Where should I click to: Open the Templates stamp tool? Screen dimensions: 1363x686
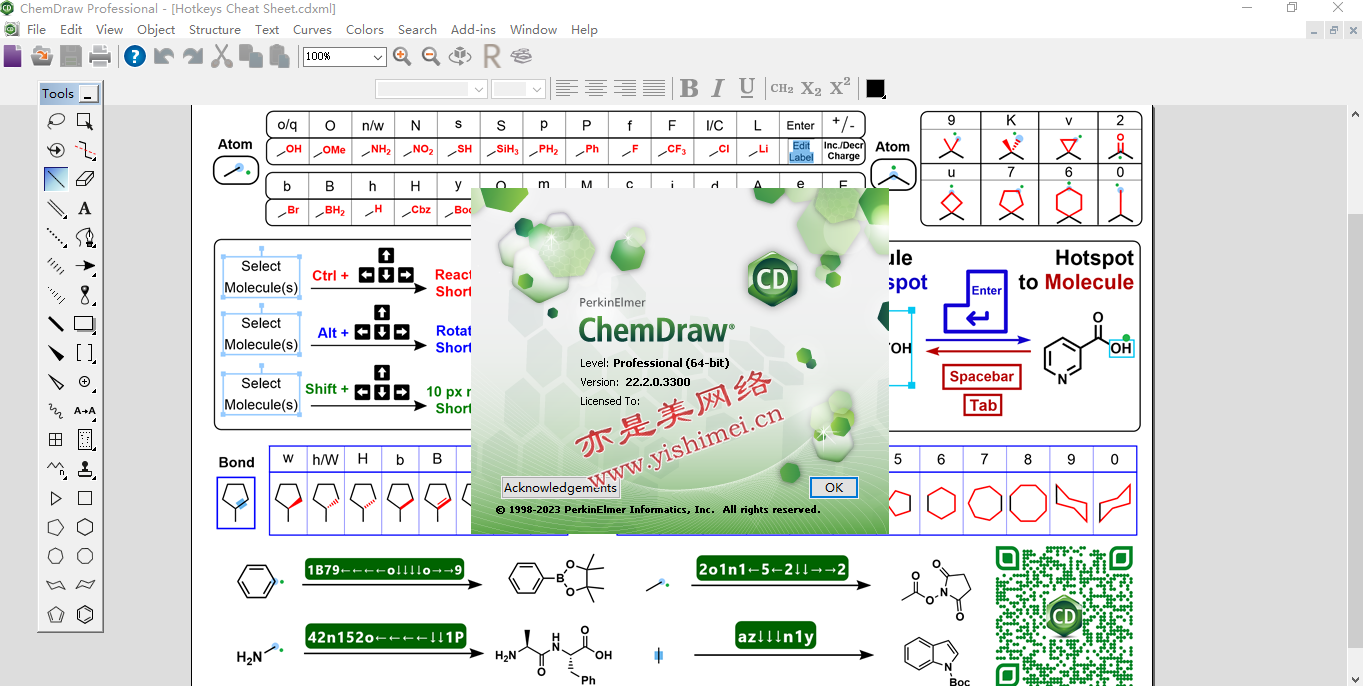tap(85, 469)
